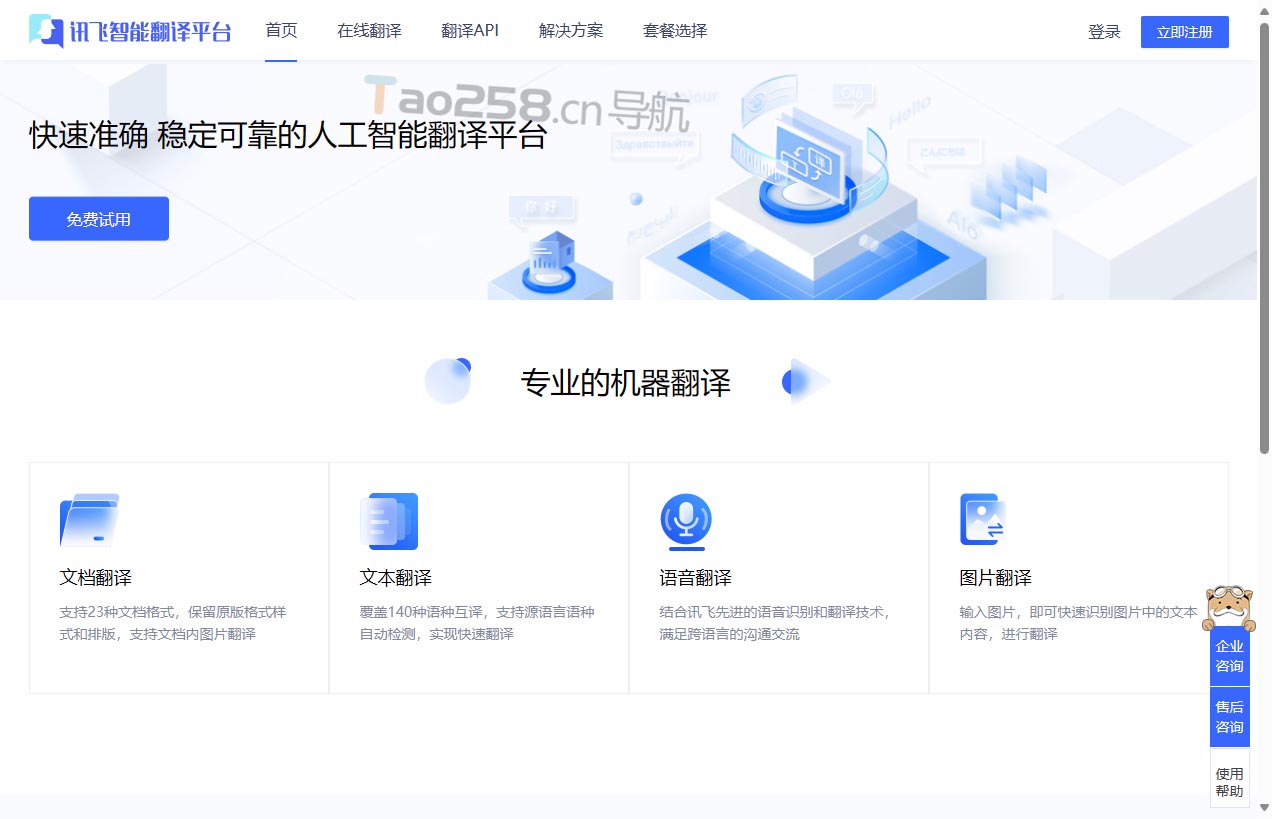
Task: Click the 快速准确 稳定可靠 banner headline
Action: tap(288, 135)
